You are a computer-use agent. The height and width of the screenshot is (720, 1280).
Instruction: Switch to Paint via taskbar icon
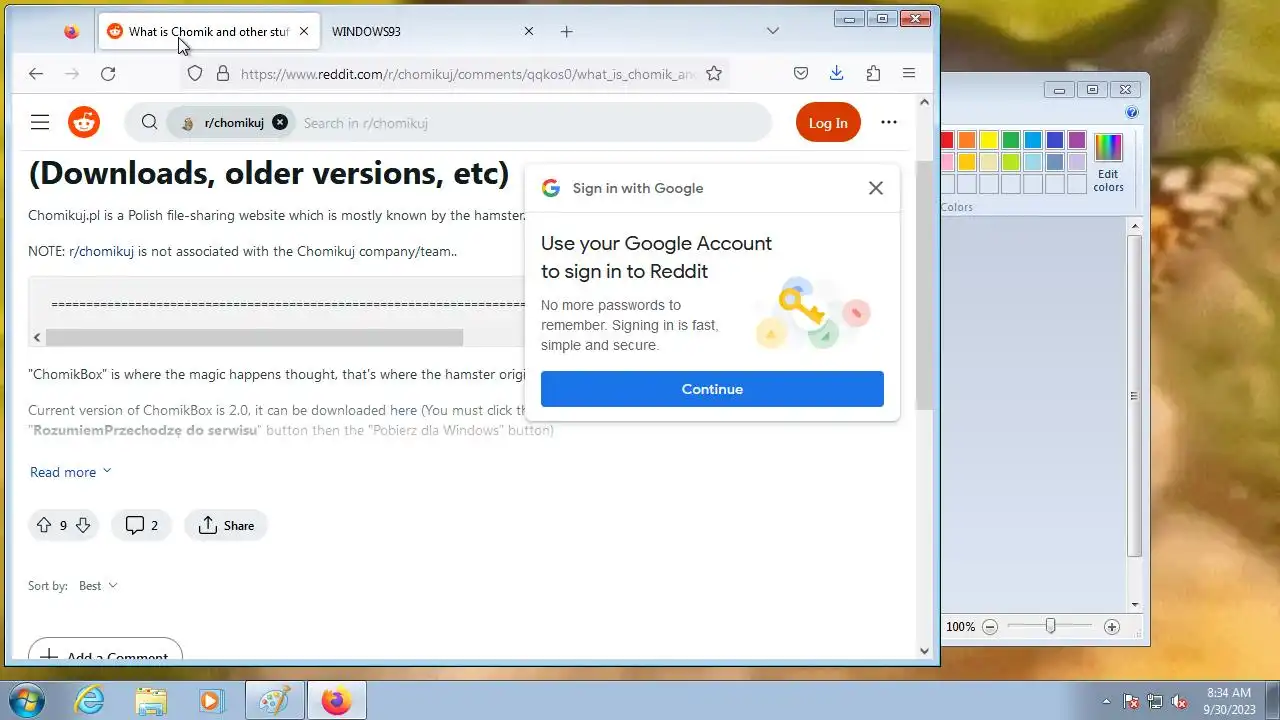tap(274, 701)
